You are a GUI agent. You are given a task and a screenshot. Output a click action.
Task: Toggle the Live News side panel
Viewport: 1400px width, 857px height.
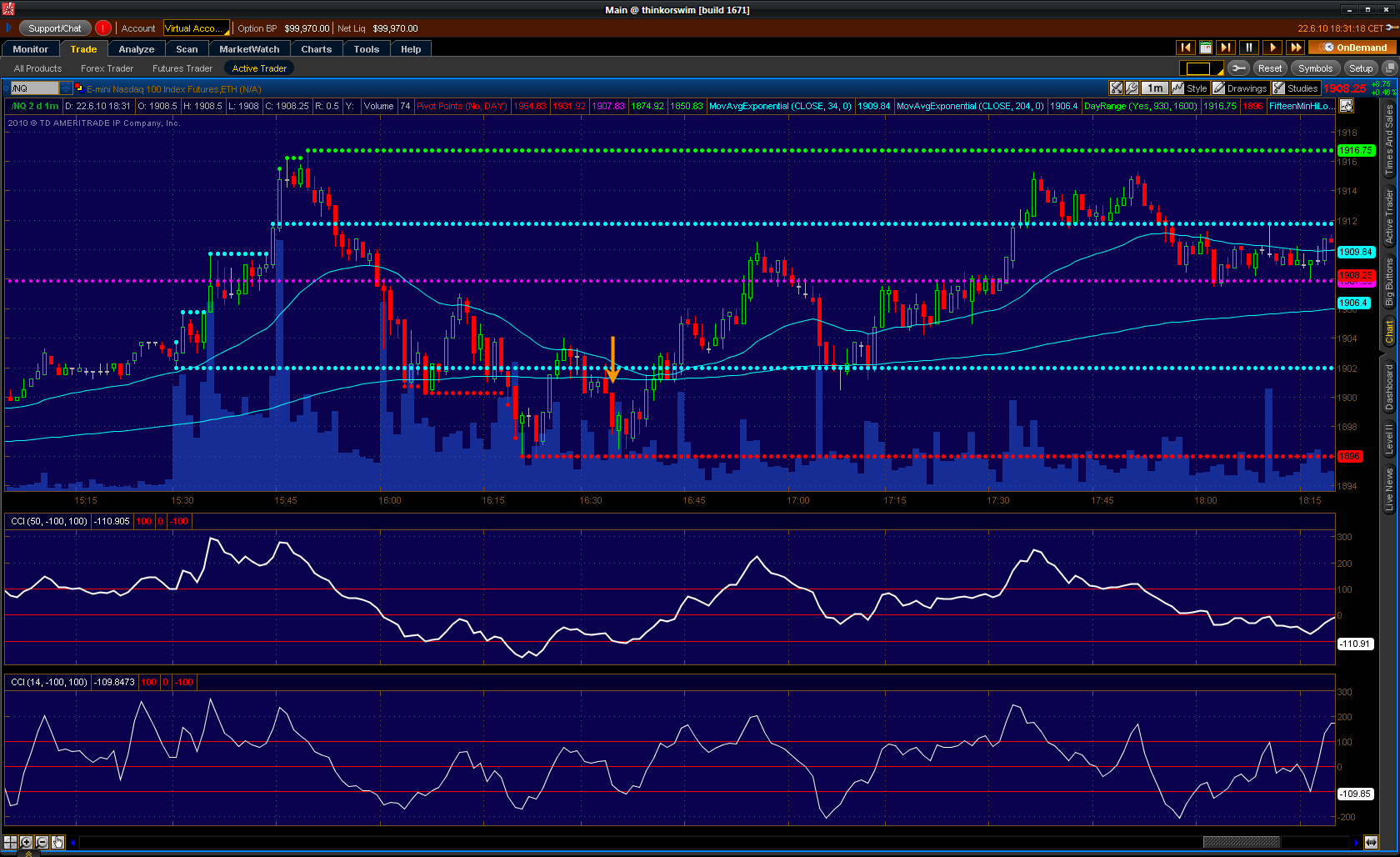1389,489
